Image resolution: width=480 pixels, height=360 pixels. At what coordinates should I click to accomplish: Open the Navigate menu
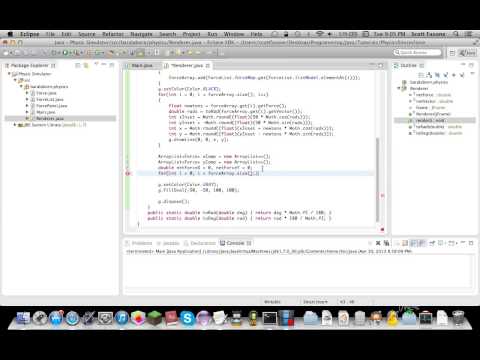coord(141,34)
